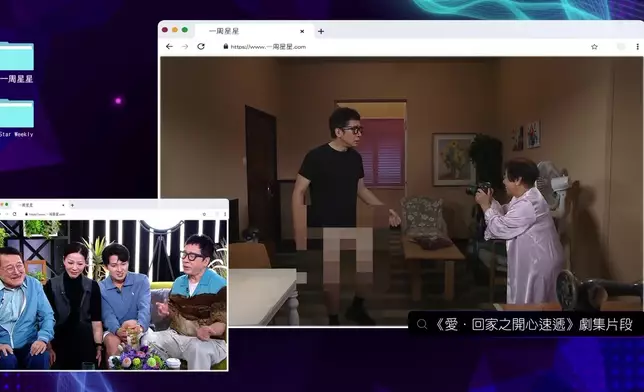Click the 《愛．回家之開心速遞》劇集片段 caption text
Image resolution: width=644 pixels, height=392 pixels.
(x=533, y=325)
